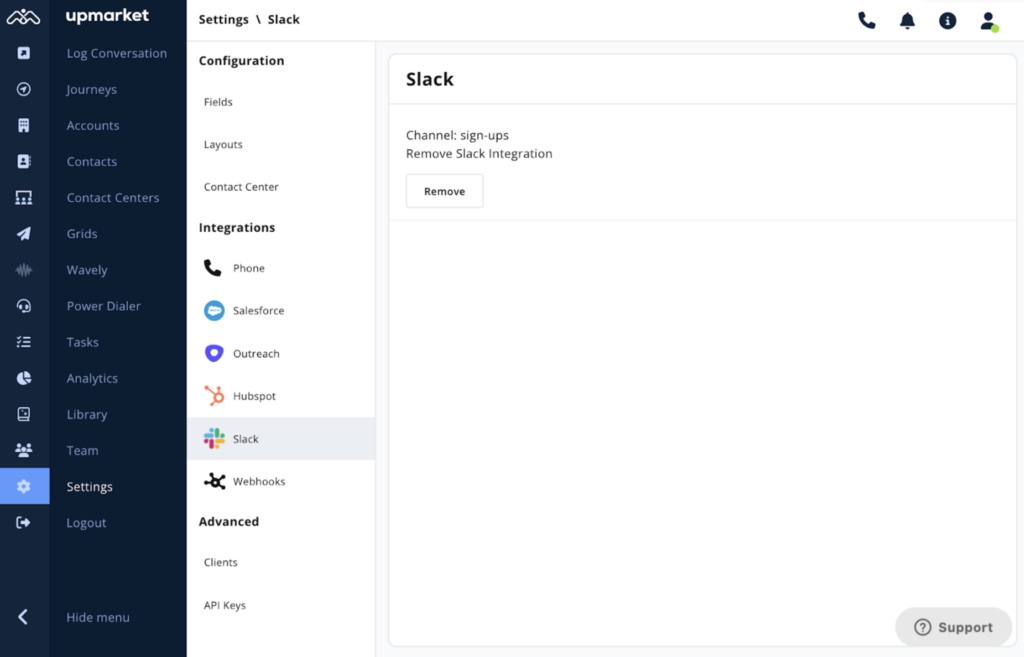Click the Grids paper plane icon
1024x657 pixels.
click(24, 234)
